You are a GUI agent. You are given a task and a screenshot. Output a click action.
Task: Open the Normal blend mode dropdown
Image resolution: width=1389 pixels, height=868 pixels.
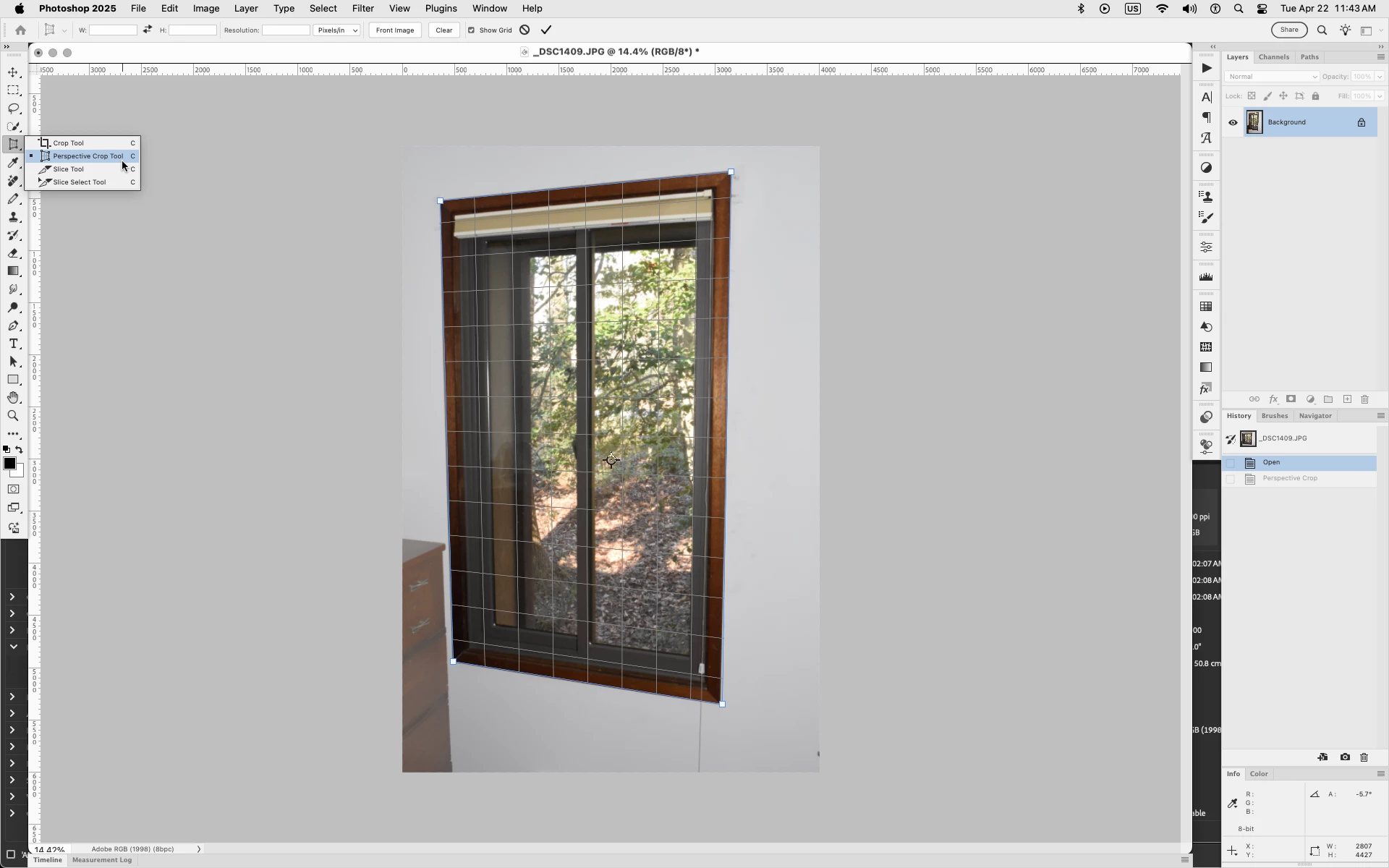1271,77
